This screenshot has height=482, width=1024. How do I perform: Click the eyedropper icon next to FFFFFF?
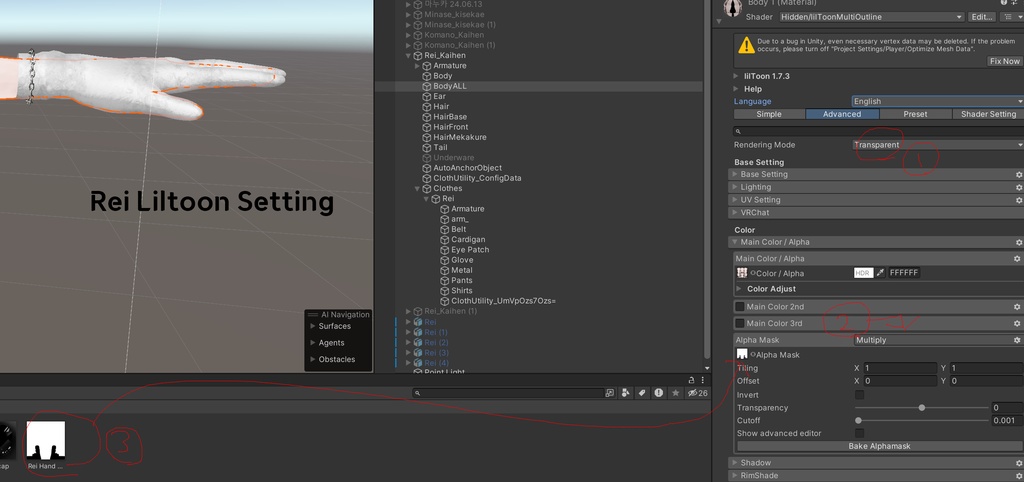(x=880, y=273)
